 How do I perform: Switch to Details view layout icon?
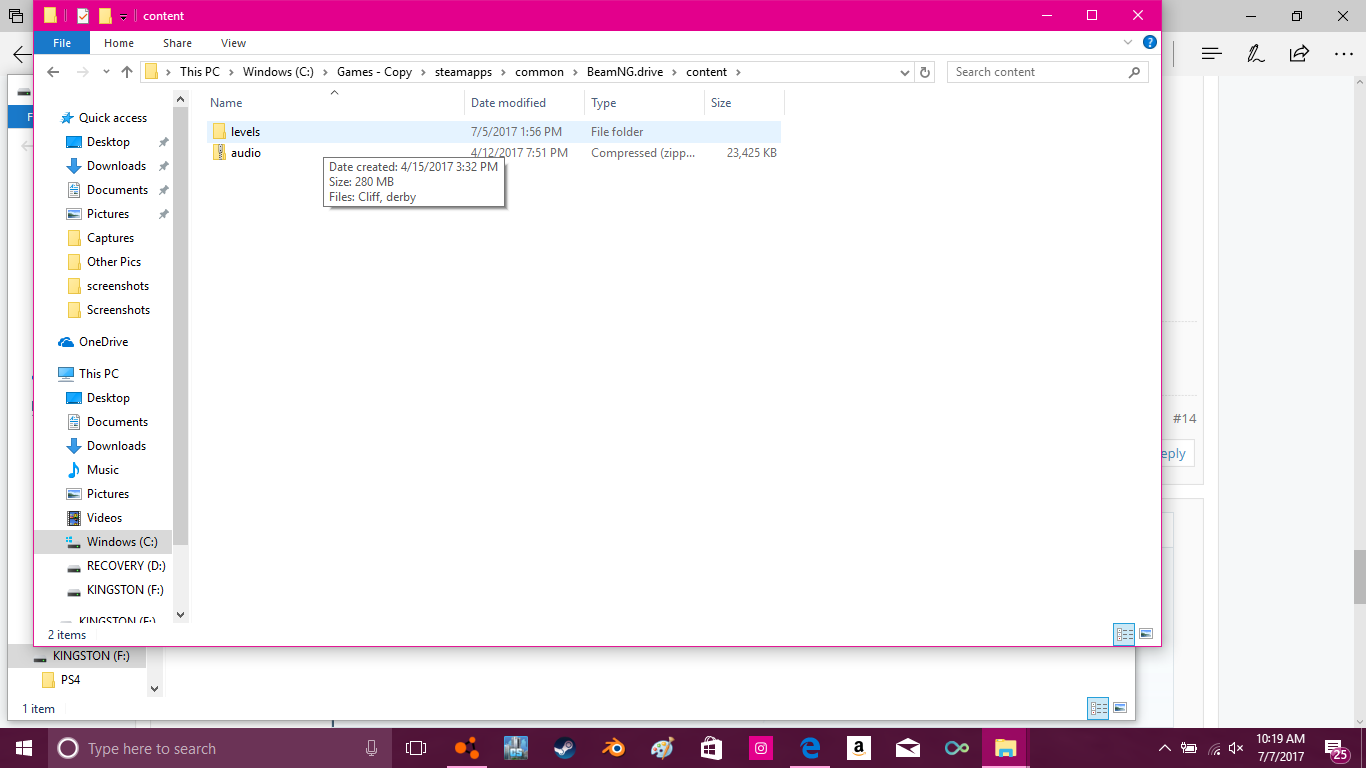point(1124,634)
